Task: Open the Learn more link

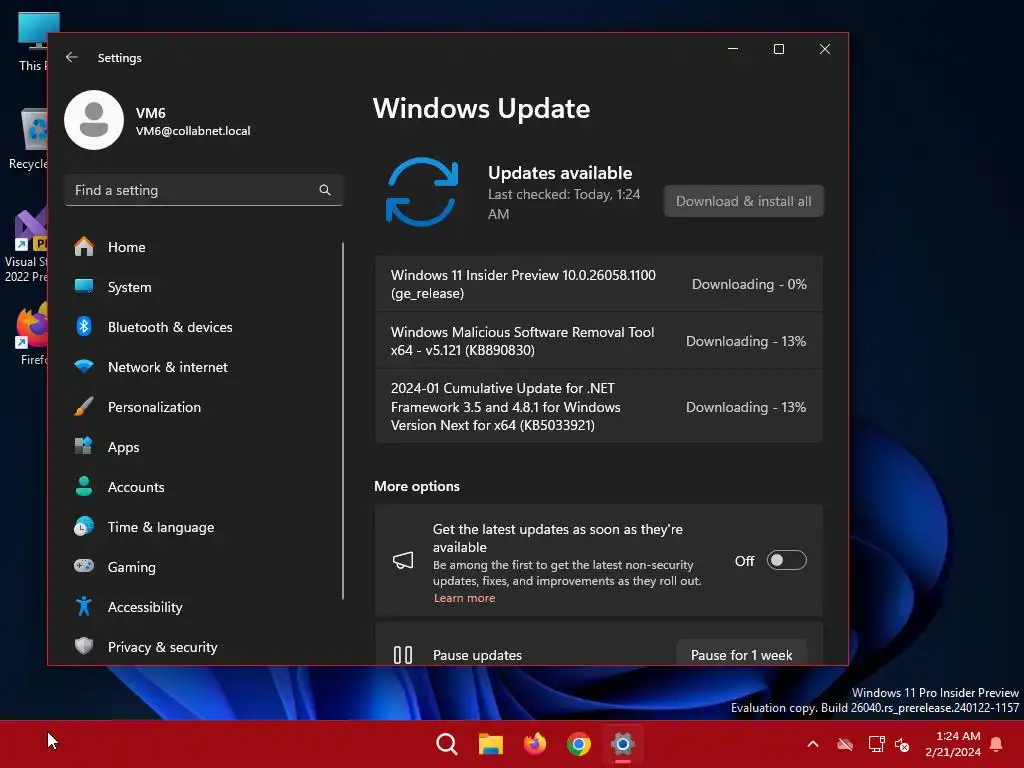Action: tap(464, 598)
